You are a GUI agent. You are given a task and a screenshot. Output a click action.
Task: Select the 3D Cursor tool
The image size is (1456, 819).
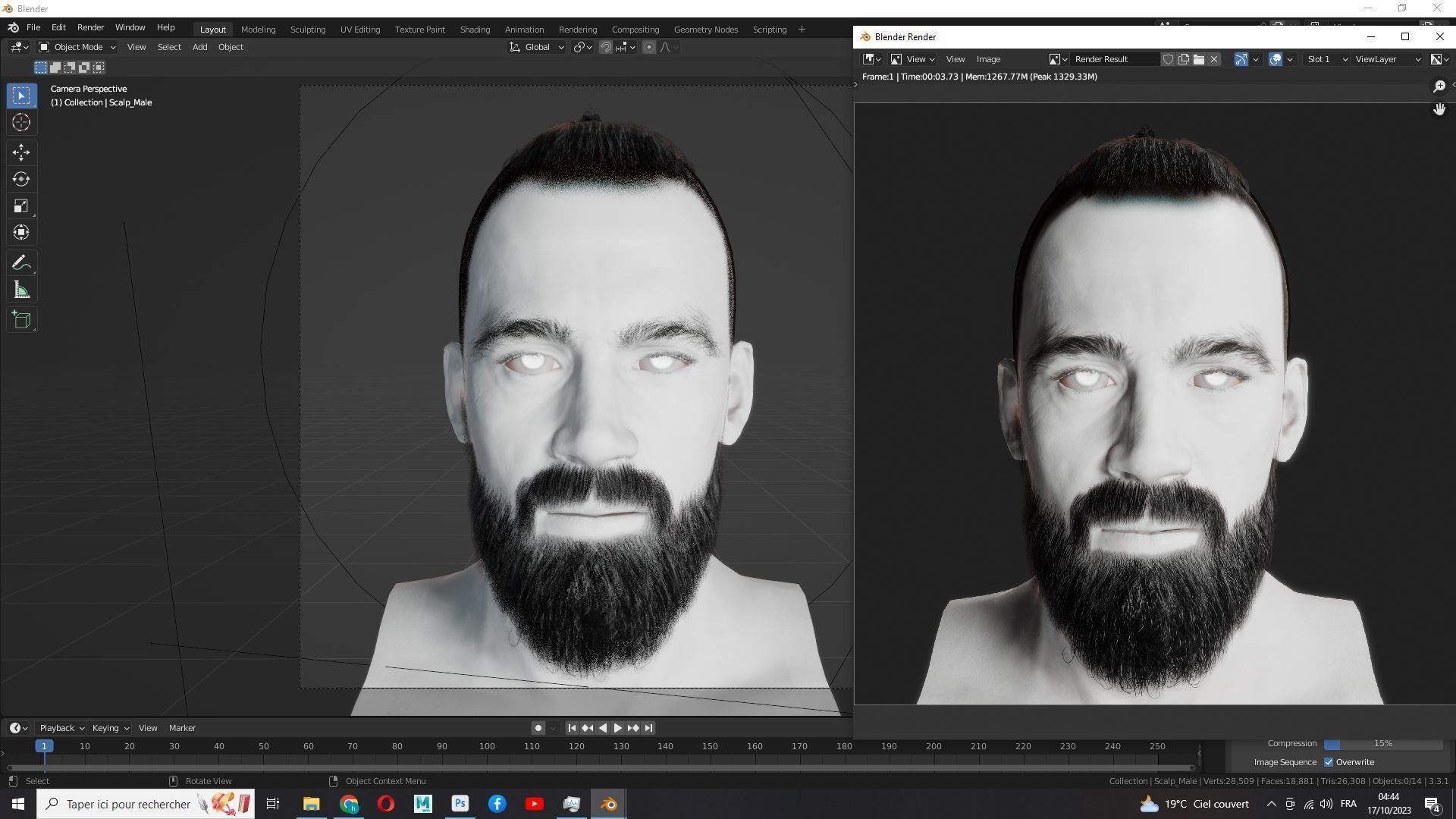[21, 122]
